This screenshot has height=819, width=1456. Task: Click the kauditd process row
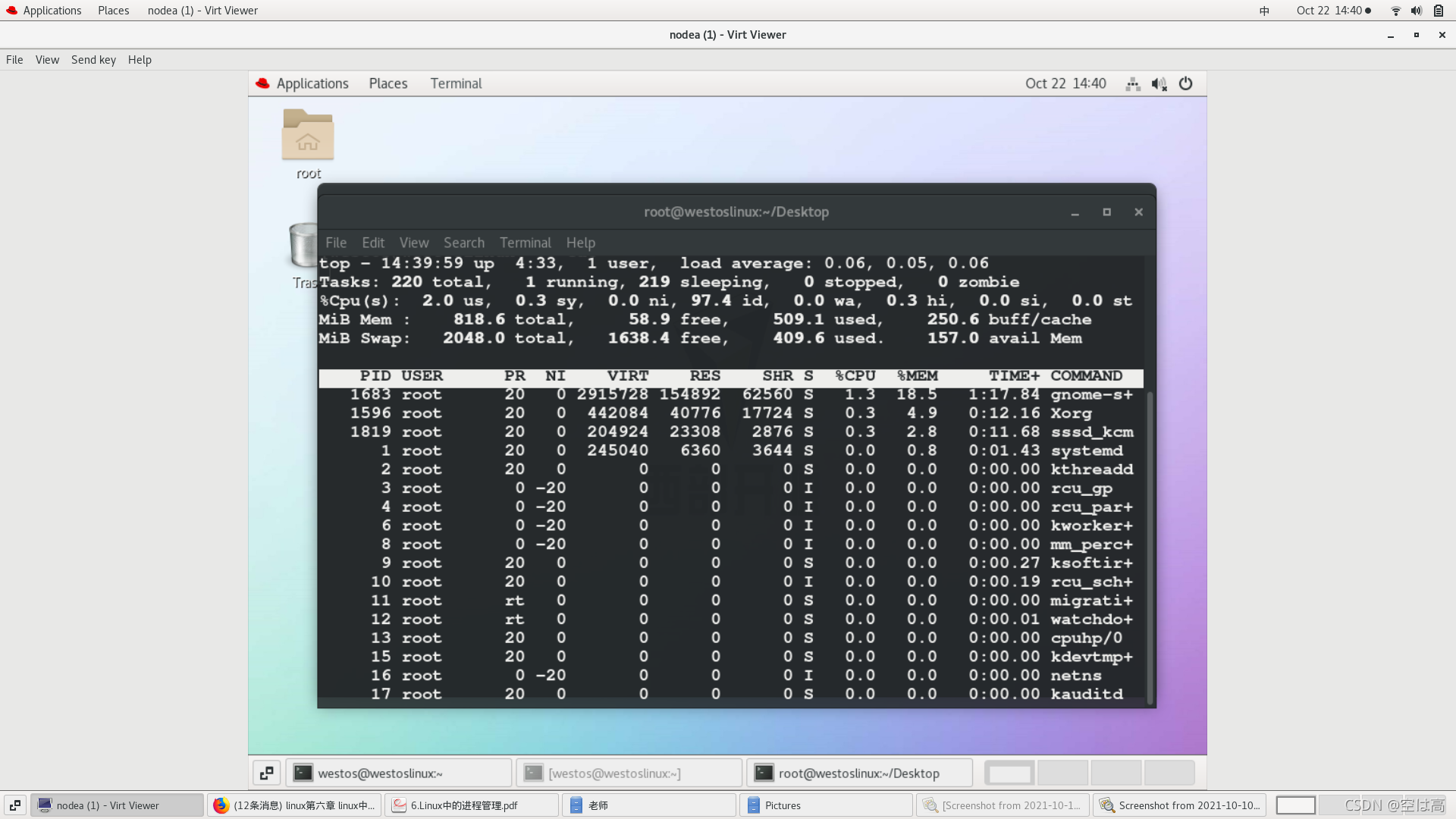point(731,694)
